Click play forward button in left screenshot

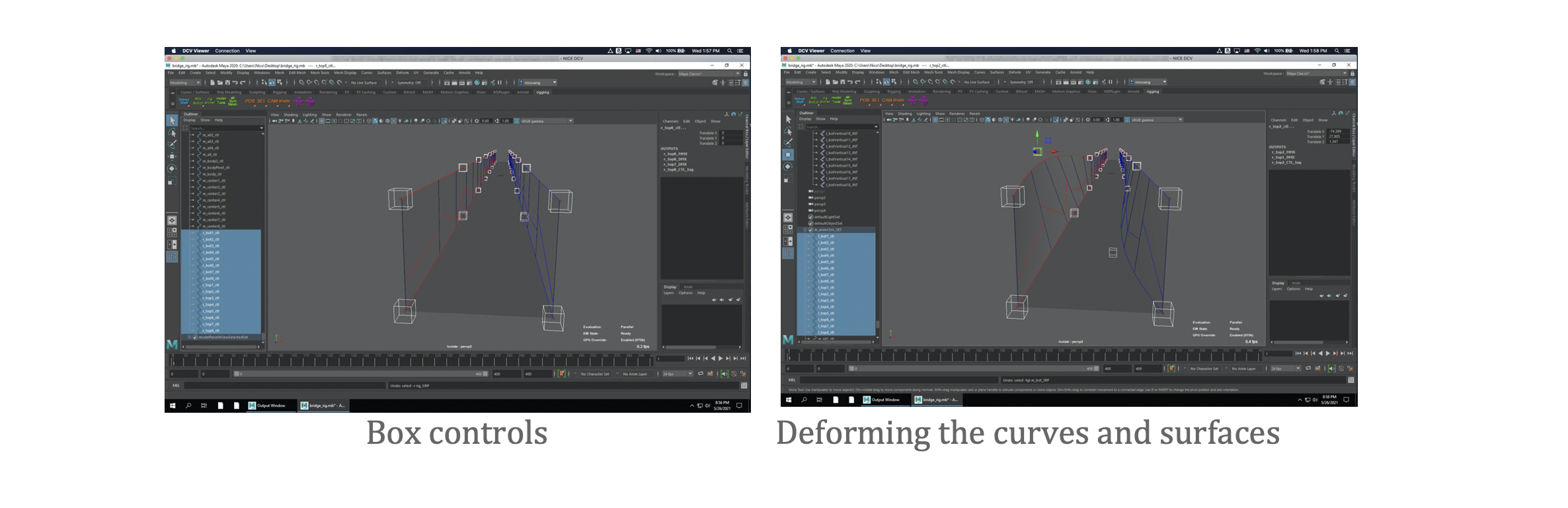click(x=721, y=359)
